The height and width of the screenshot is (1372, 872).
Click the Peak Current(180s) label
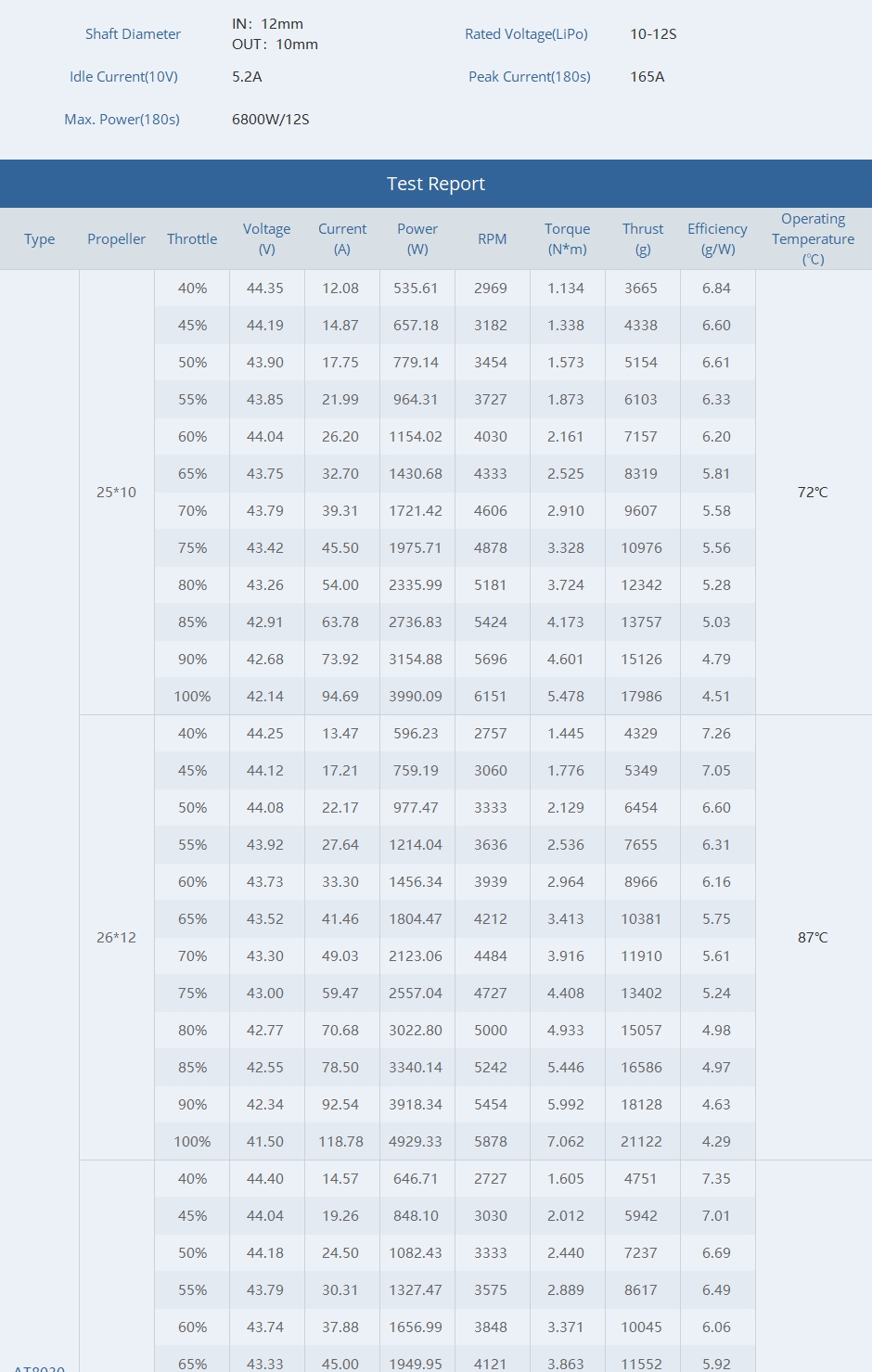tap(529, 77)
